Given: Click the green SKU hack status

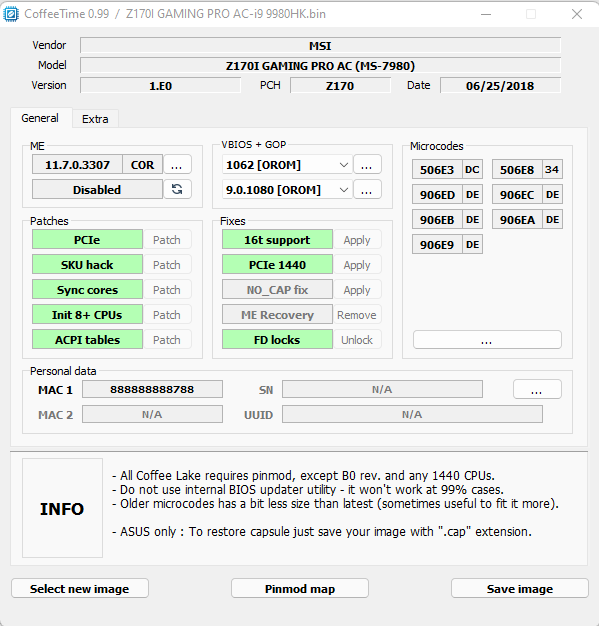Looking at the screenshot, I should [x=87, y=265].
